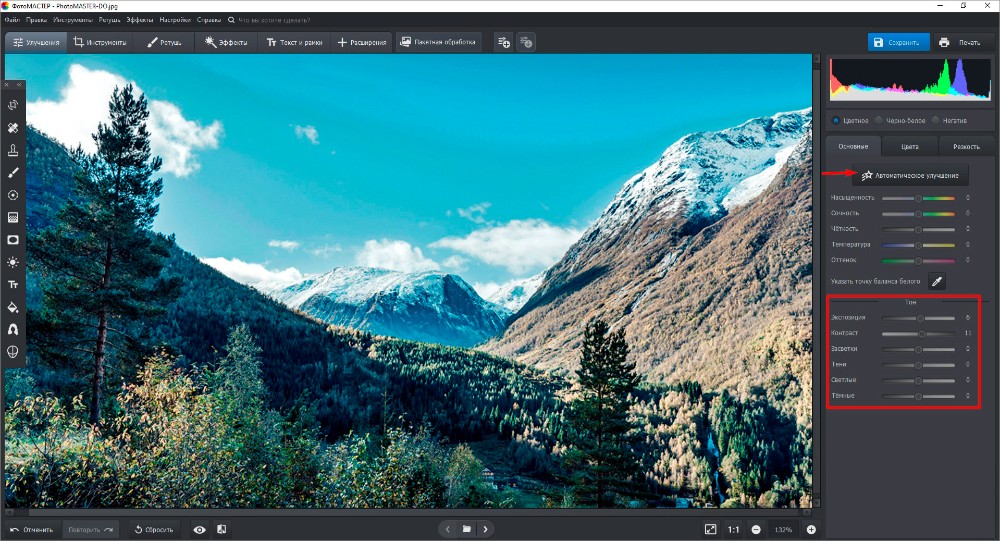This screenshot has width=1000, height=541.
Task: Open the folder icon between navigation arrows
Action: tap(467, 529)
